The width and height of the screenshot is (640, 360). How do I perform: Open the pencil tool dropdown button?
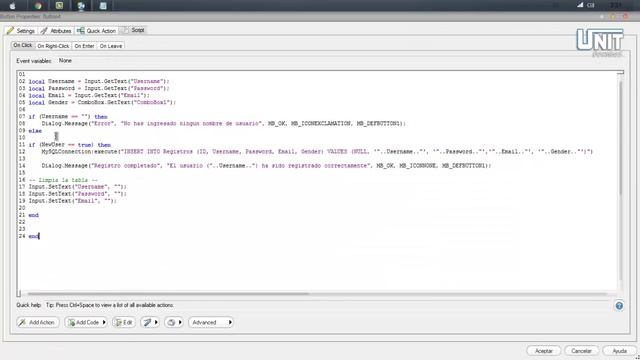150,322
